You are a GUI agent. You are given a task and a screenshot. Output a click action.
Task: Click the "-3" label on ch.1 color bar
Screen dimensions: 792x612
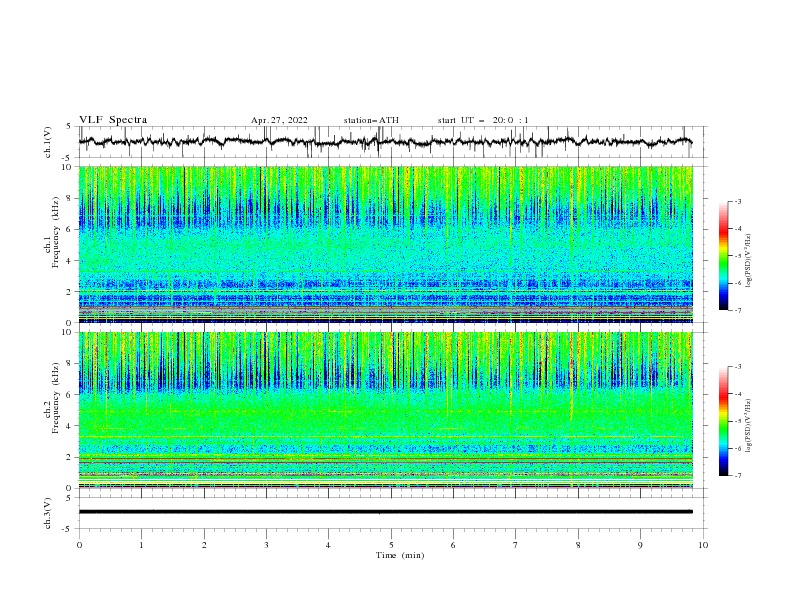(737, 201)
